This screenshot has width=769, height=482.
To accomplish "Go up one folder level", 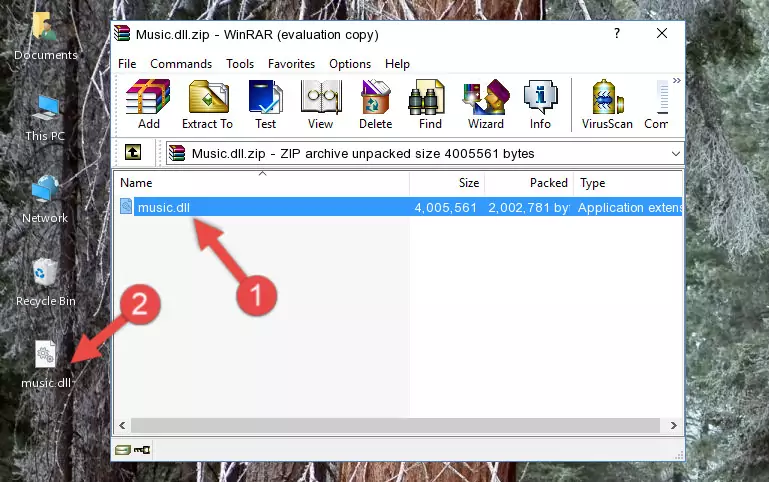I will click(133, 152).
